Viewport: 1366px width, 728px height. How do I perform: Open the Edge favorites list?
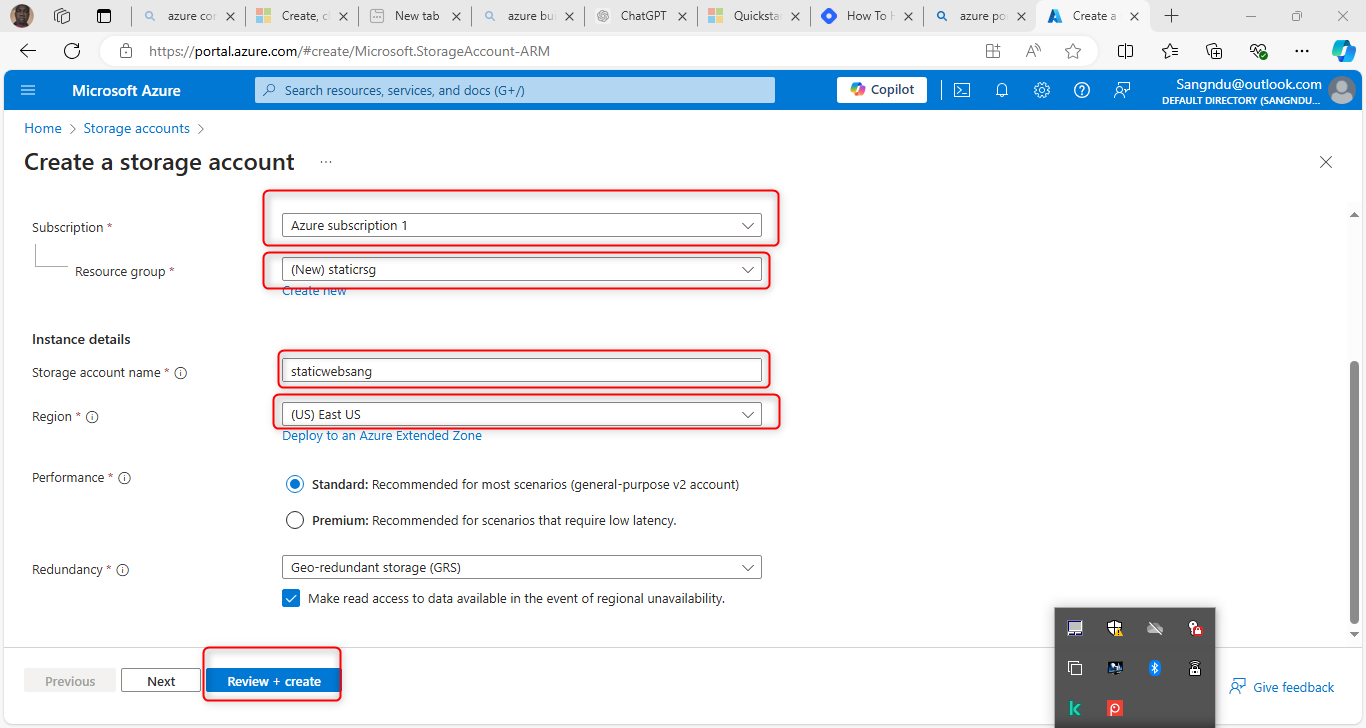(1170, 51)
